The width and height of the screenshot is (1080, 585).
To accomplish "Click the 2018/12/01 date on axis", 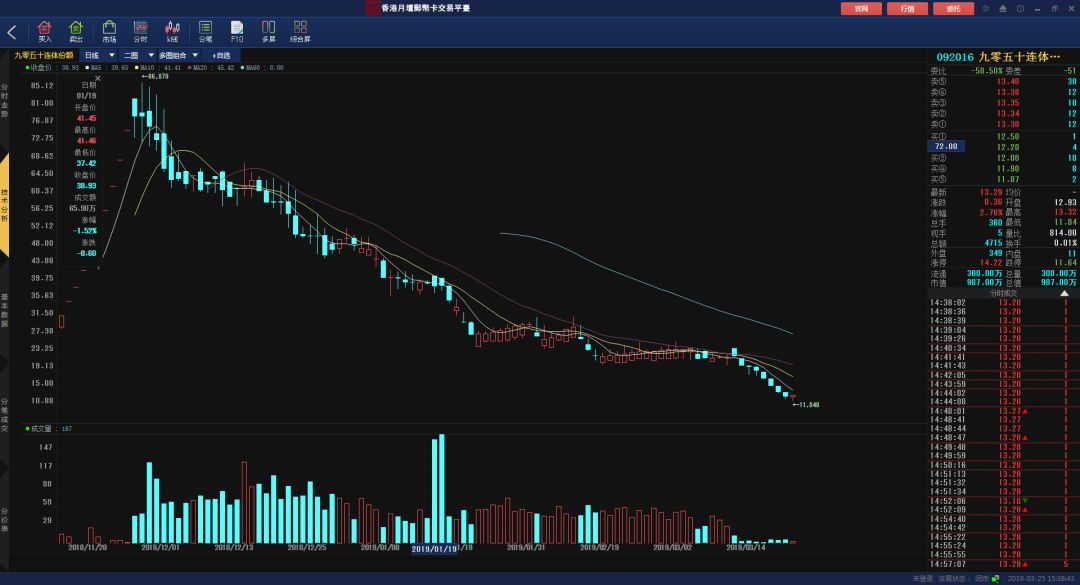I will pyautogui.click(x=160, y=547).
